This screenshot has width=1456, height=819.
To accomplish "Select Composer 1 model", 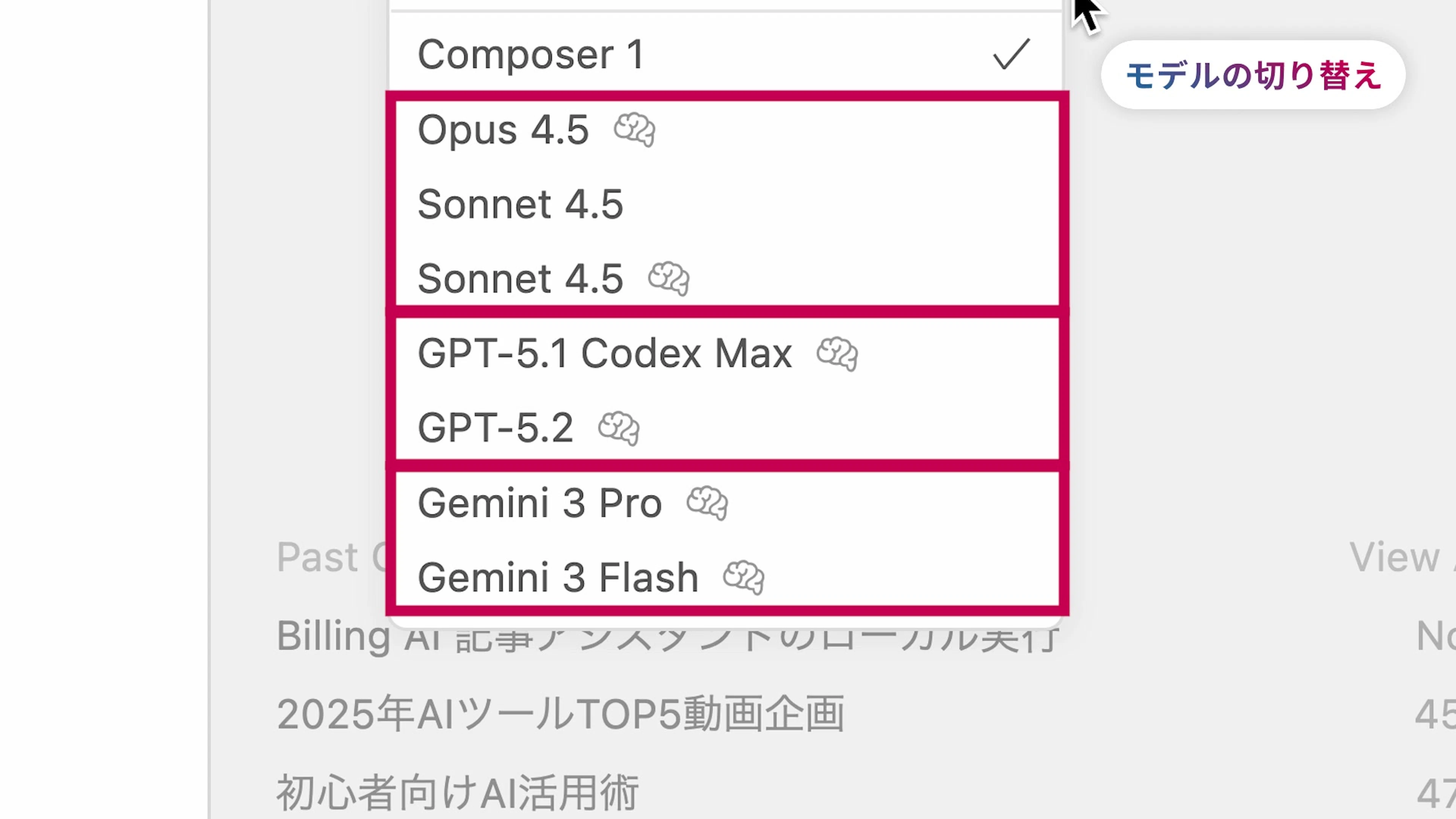I will click(531, 55).
